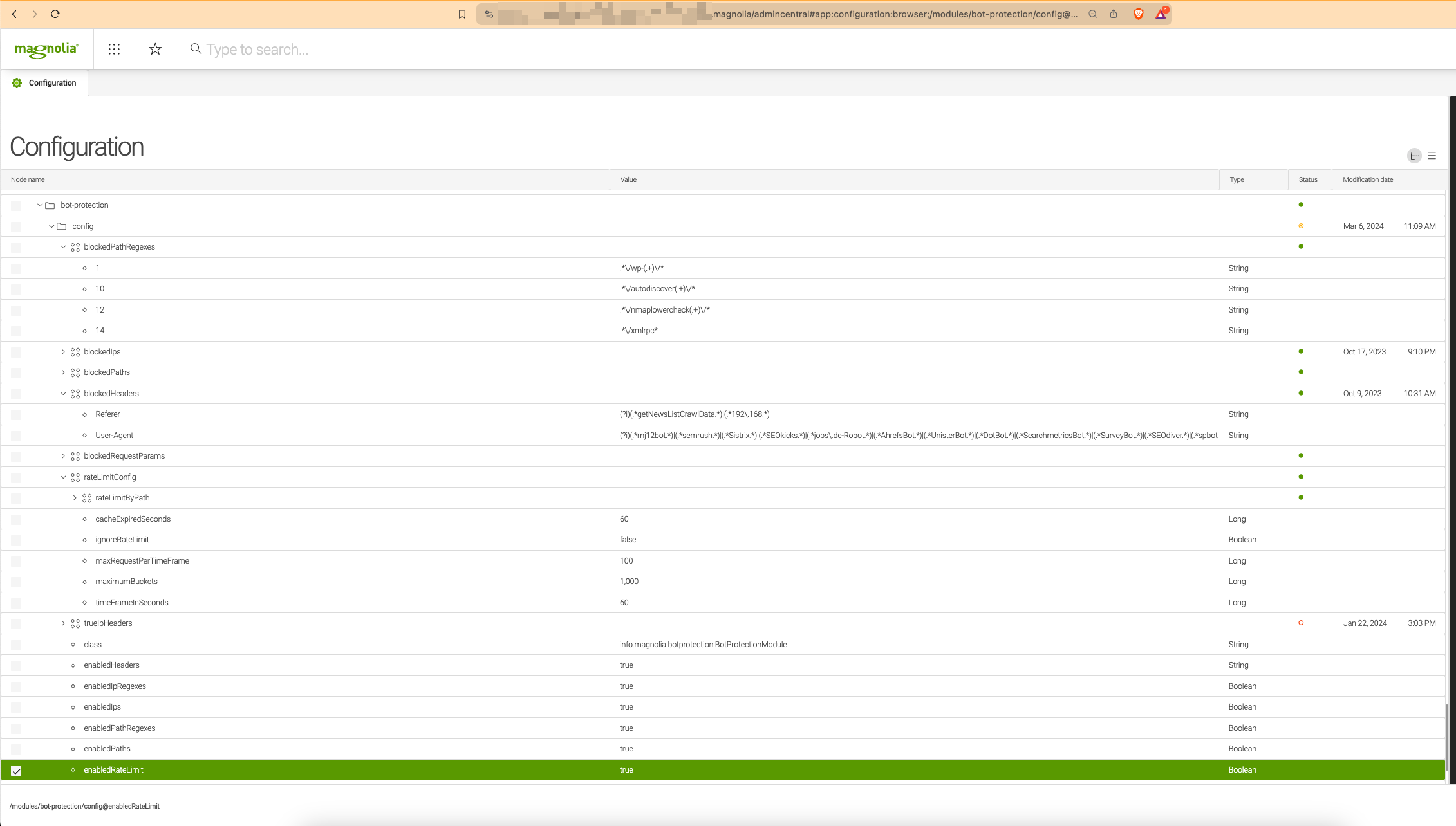Open the app launcher grid icon
Image resolution: width=1456 pixels, height=826 pixels.
click(x=114, y=49)
